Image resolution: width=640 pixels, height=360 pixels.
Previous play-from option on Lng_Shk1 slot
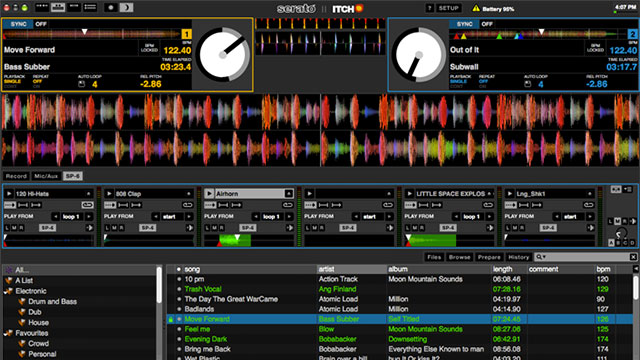click(556, 216)
